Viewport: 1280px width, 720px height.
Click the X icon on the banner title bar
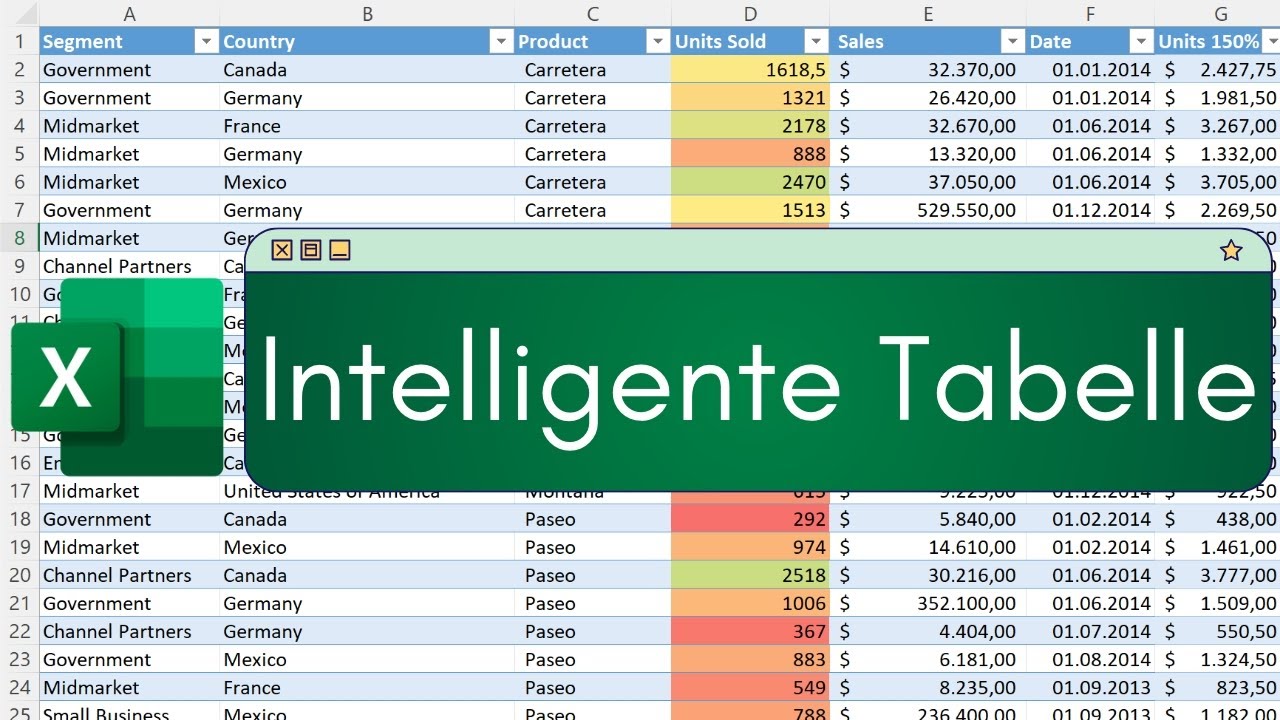(281, 250)
